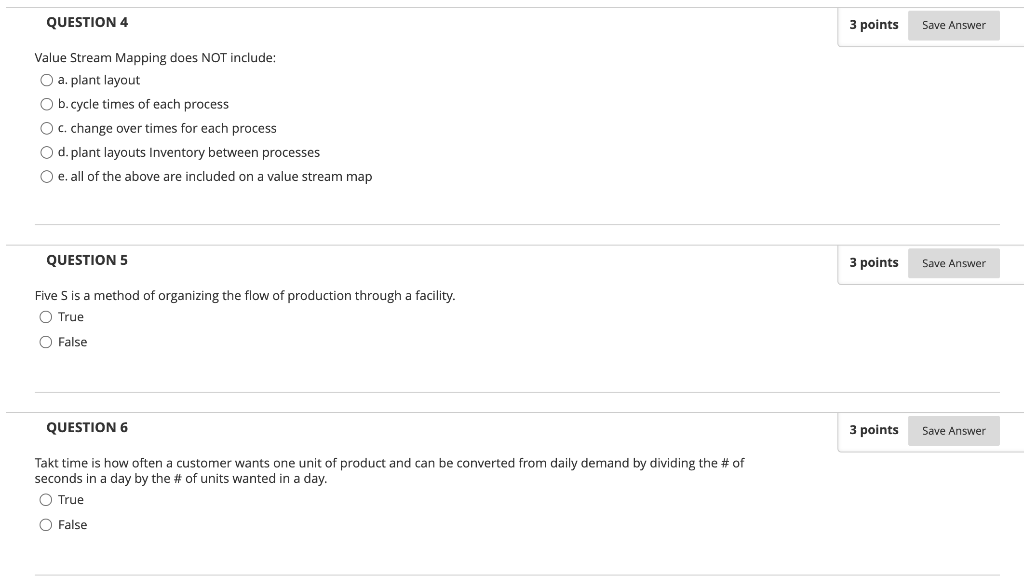Mark True for Question 5 Five S
The height and width of the screenshot is (576, 1024).
pyautogui.click(x=46, y=317)
